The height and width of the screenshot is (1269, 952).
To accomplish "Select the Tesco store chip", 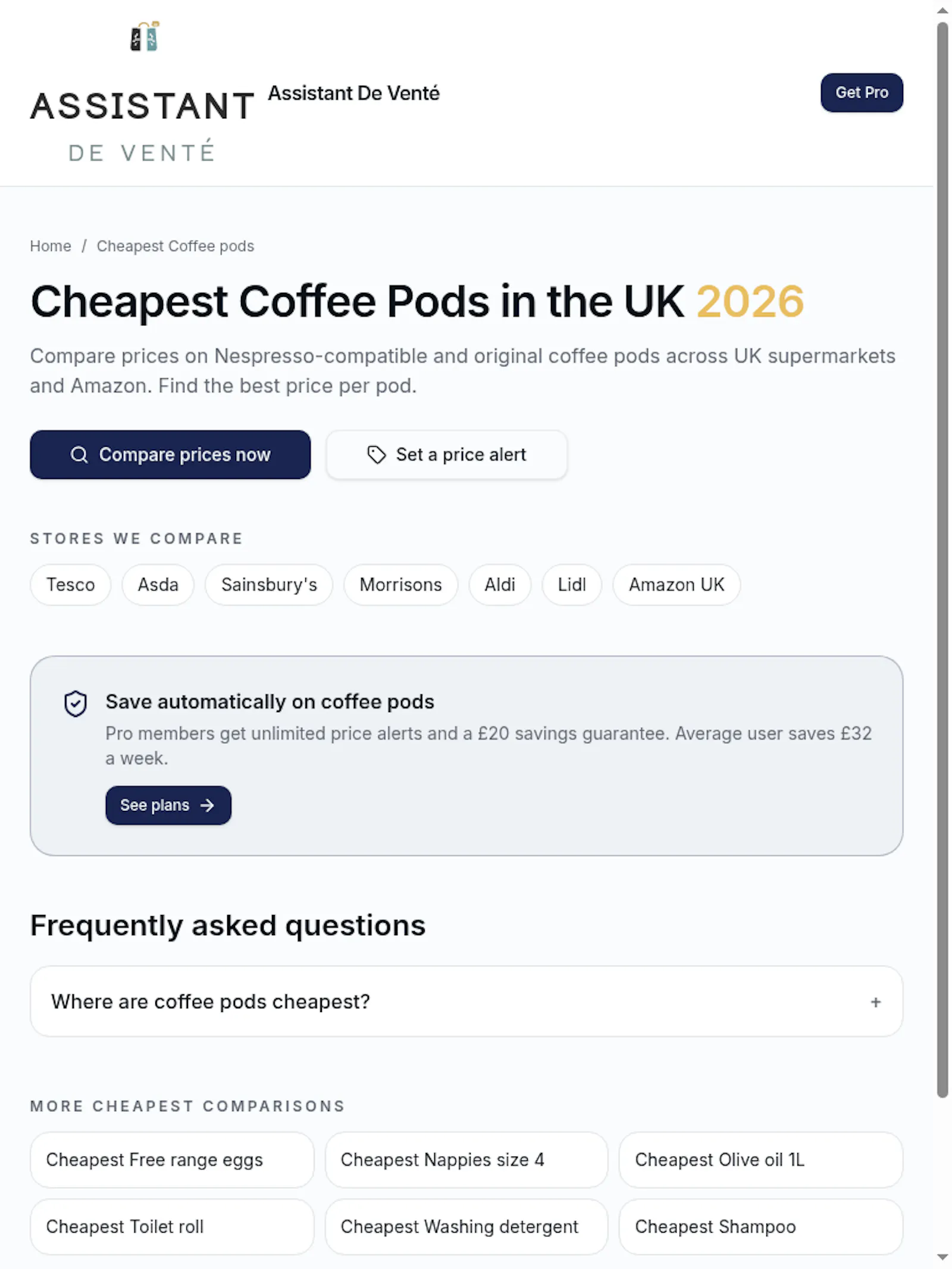I will [71, 584].
